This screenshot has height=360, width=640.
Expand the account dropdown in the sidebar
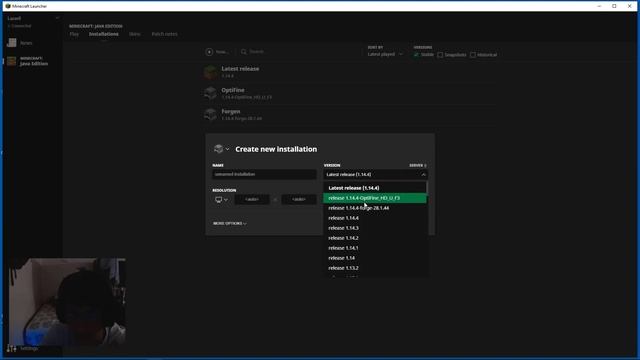tap(57, 18)
